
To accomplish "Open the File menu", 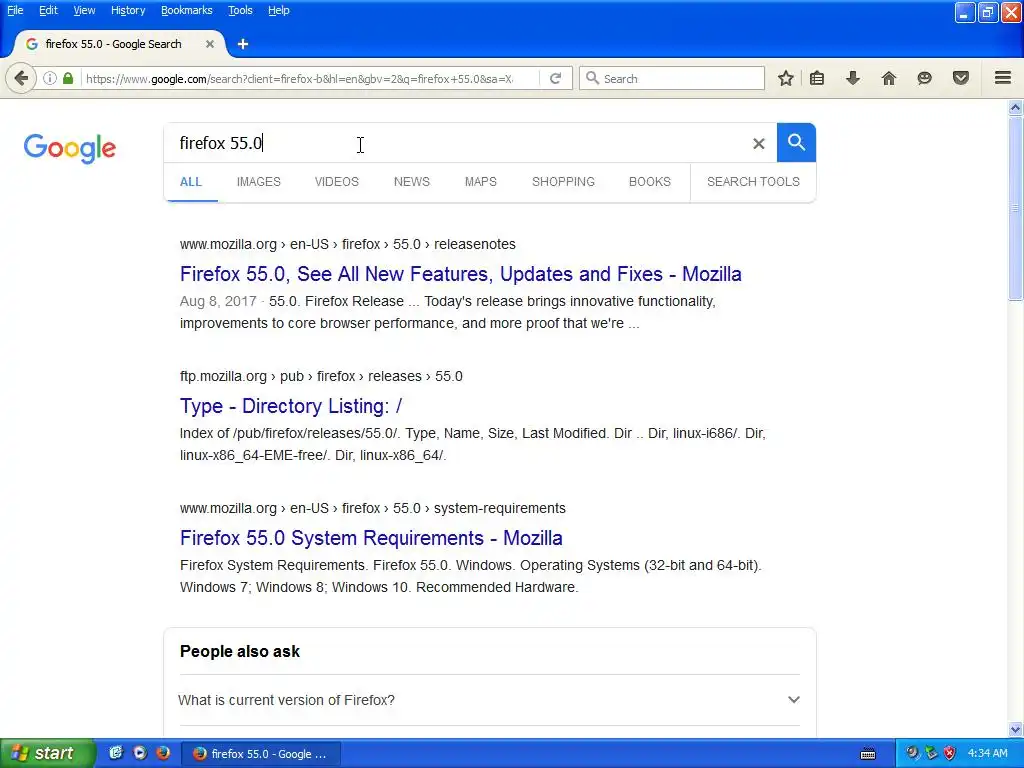I will [15, 10].
